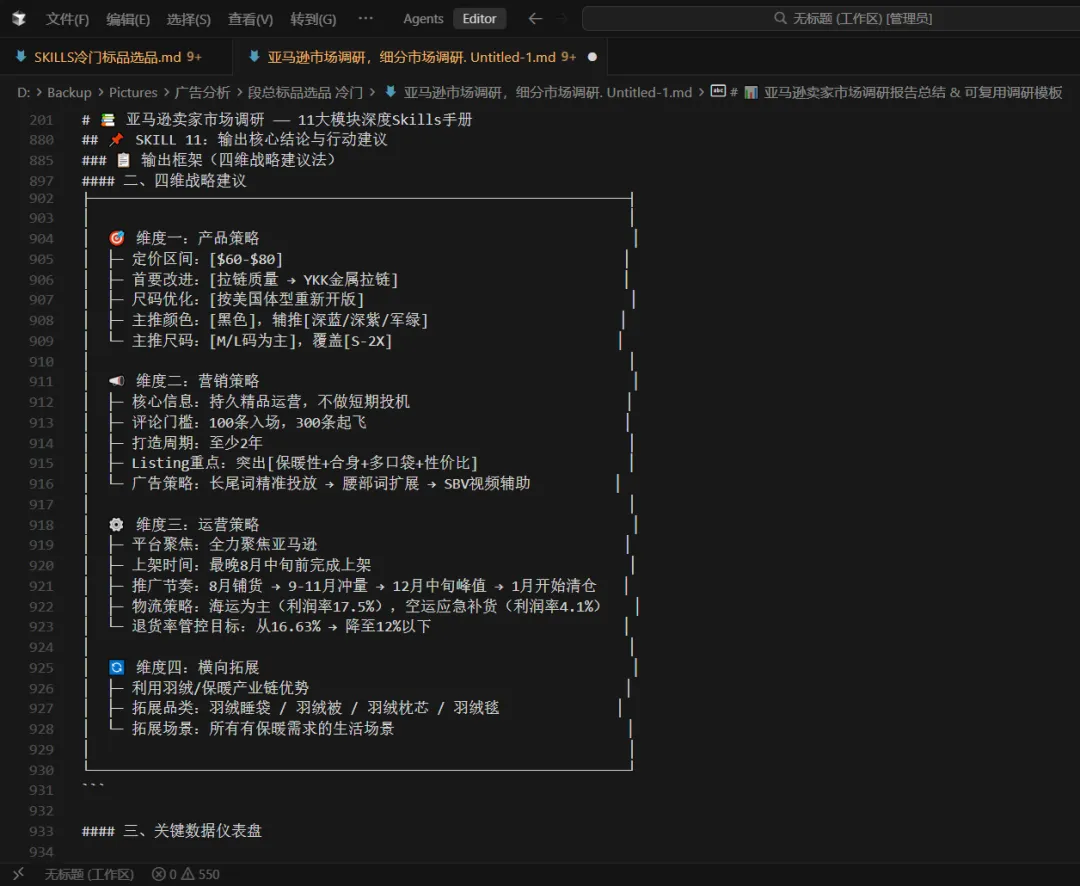Viewport: 1080px width, 886px height.
Task: Click the books emoji in line 201
Action: click(108, 120)
